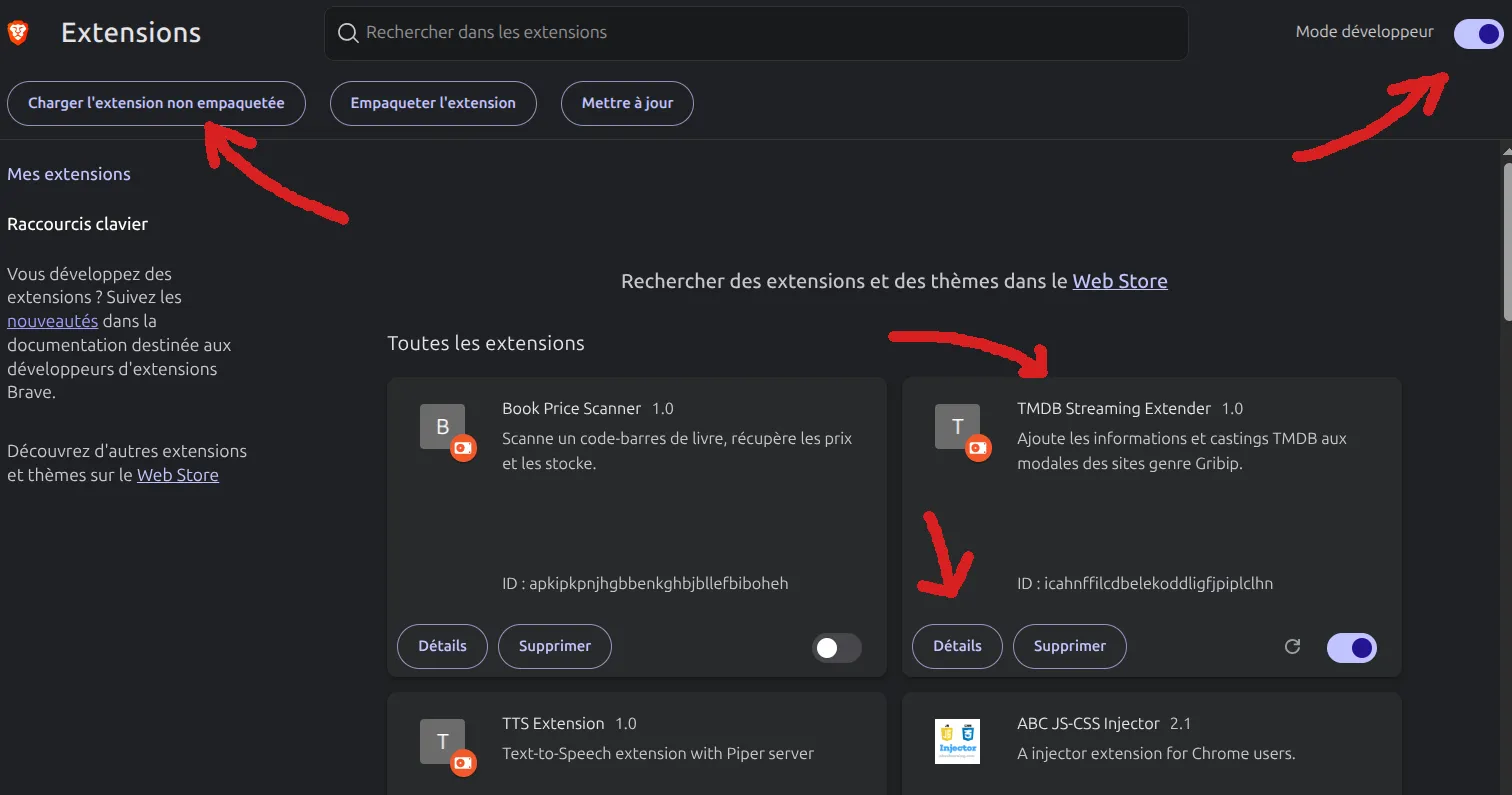Click 'Scanne un code-barres de livre' description
The width and height of the screenshot is (1512, 795).
click(677, 451)
